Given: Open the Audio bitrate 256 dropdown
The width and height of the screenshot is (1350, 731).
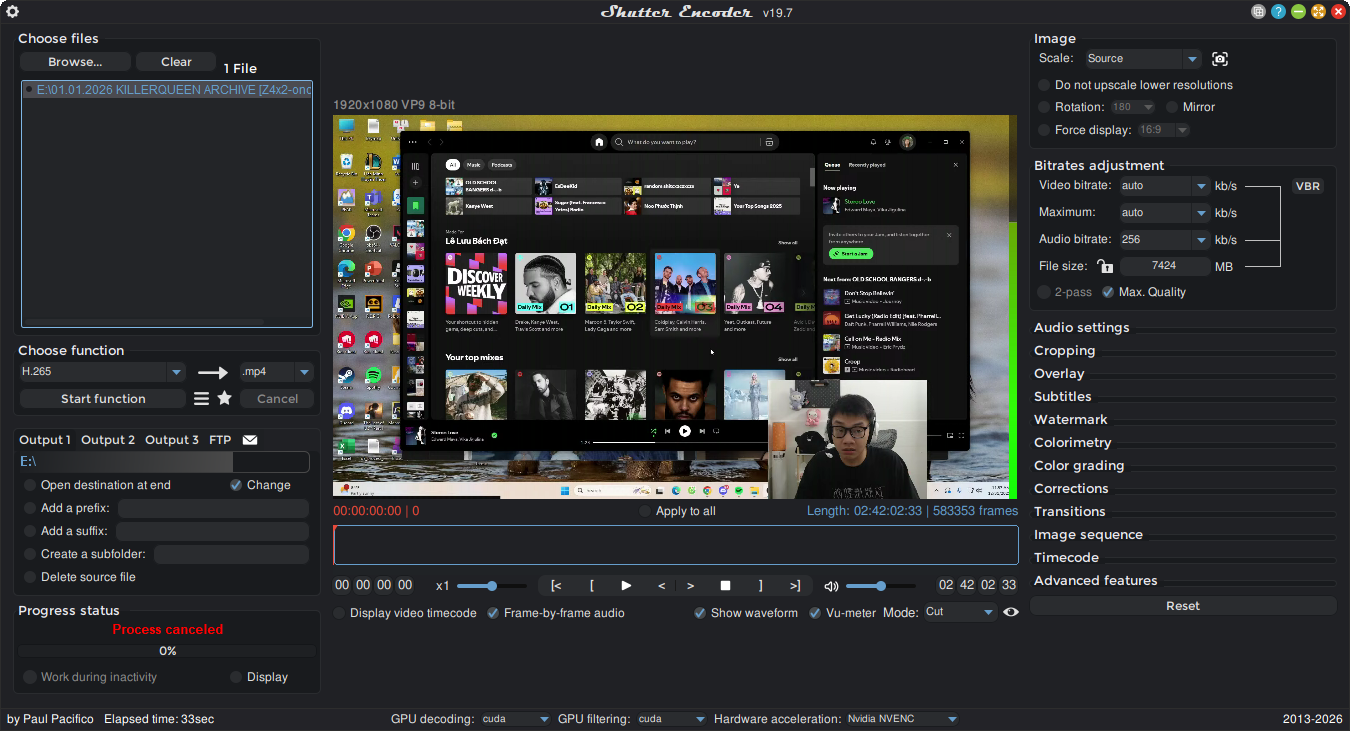Looking at the screenshot, I should click(x=1164, y=240).
